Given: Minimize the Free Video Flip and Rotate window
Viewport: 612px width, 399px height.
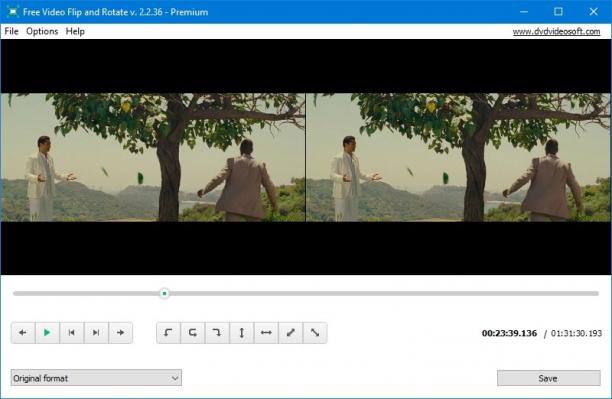Looking at the screenshot, I should [x=524, y=12].
